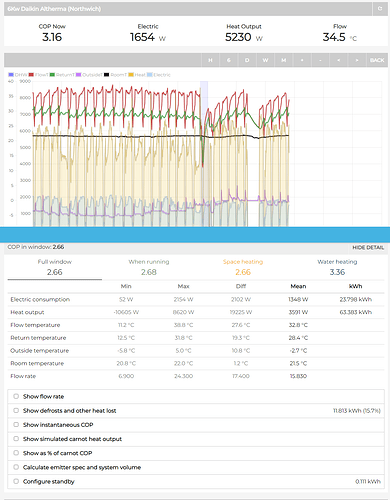Click the kWh column header
The height and width of the screenshot is (500, 390).
click(x=355, y=286)
